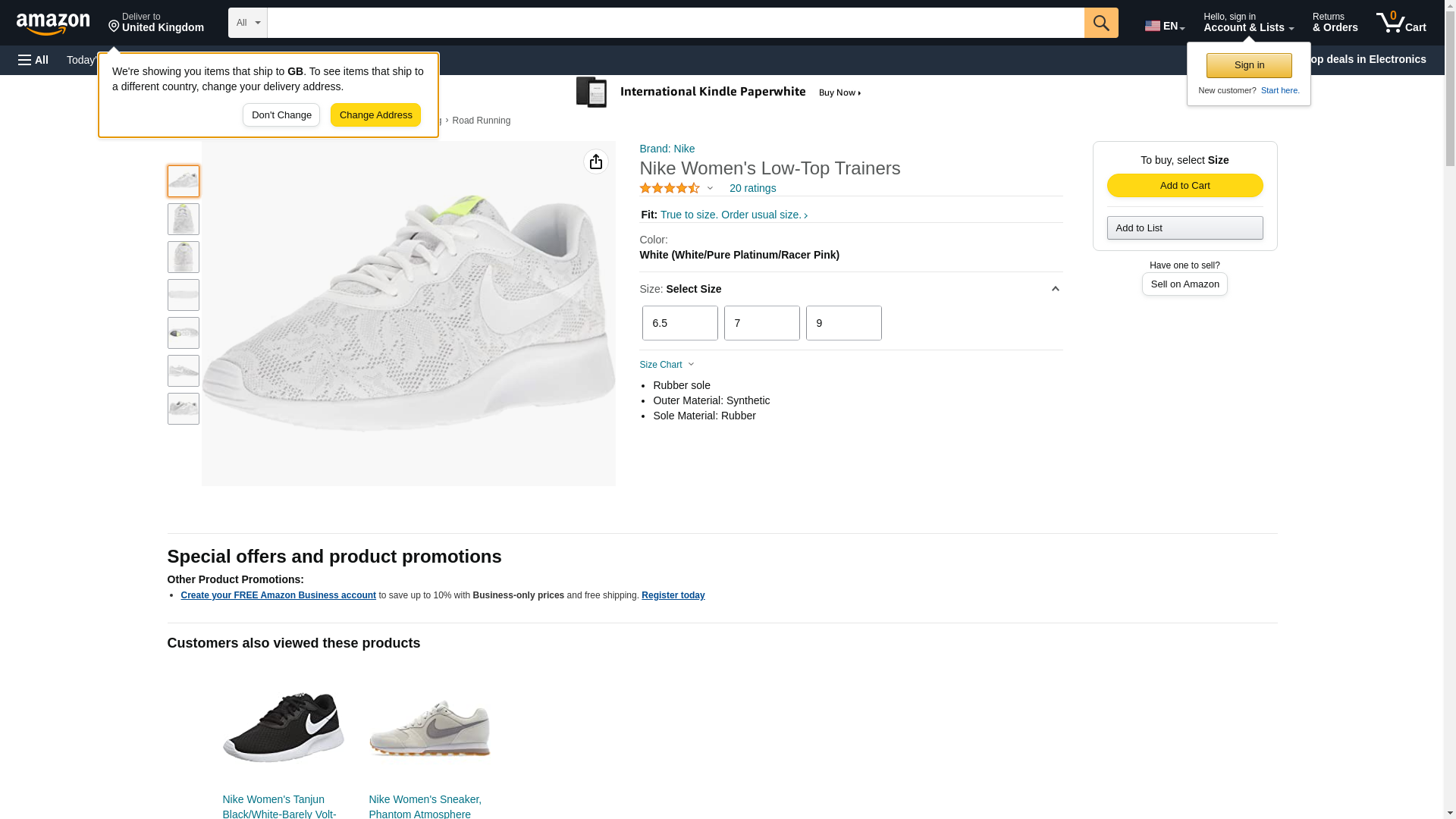This screenshot has height=819, width=1456.
Task: Click the International Kindle Paperwhite banner
Action: (719, 93)
